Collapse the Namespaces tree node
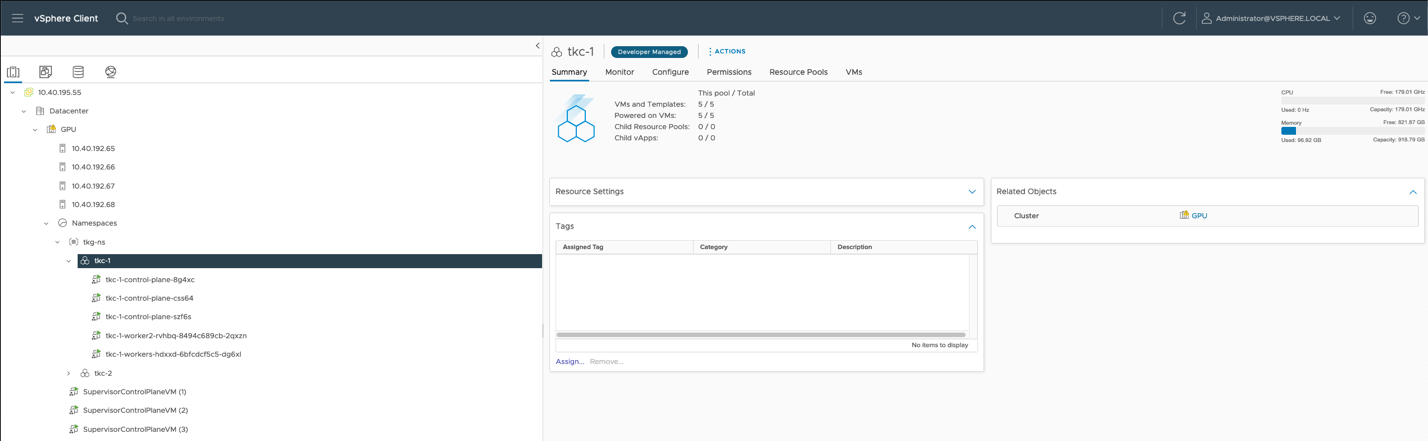Image resolution: width=1428 pixels, height=441 pixels. pyautogui.click(x=46, y=224)
